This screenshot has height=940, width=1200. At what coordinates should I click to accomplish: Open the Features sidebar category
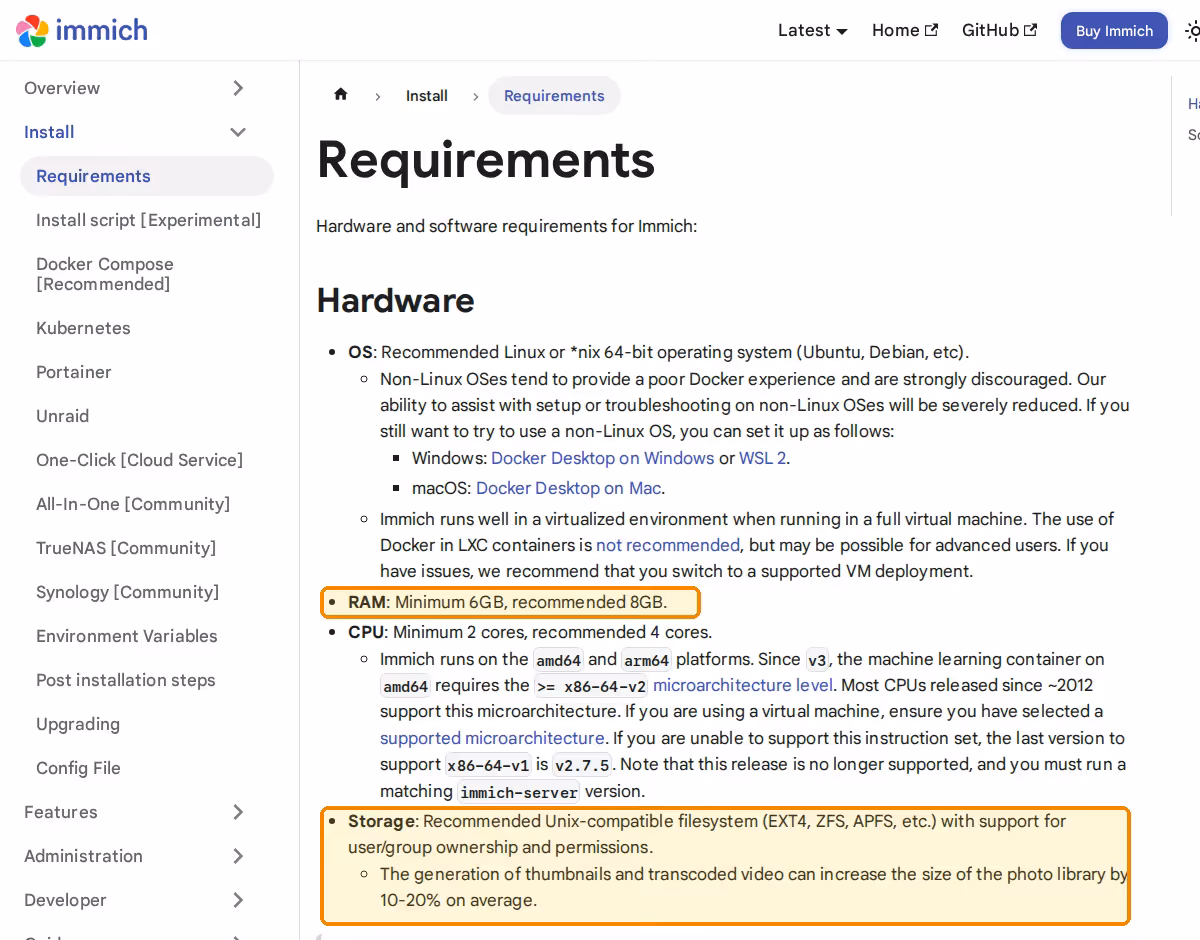[x=61, y=812]
